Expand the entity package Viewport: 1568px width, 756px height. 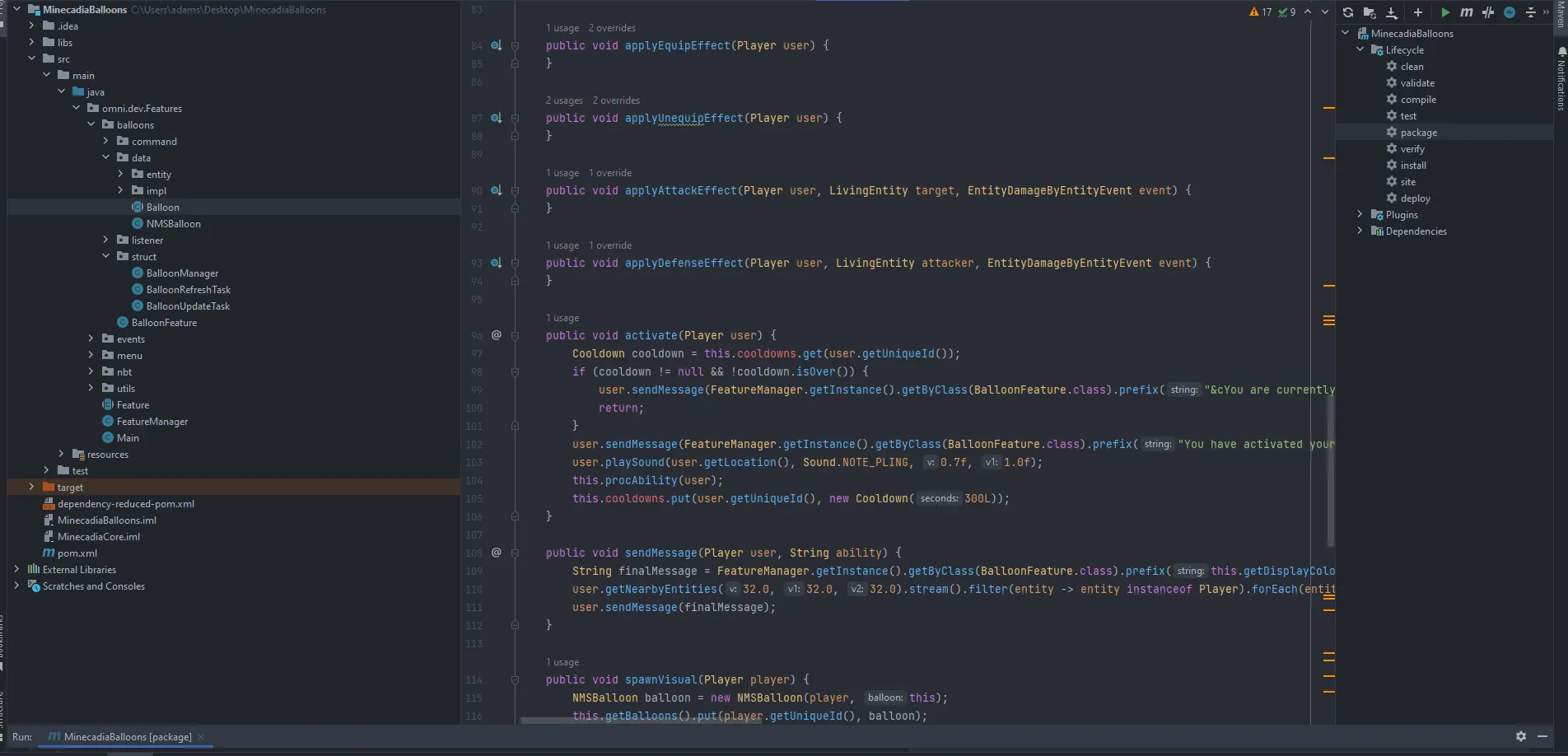coord(120,174)
